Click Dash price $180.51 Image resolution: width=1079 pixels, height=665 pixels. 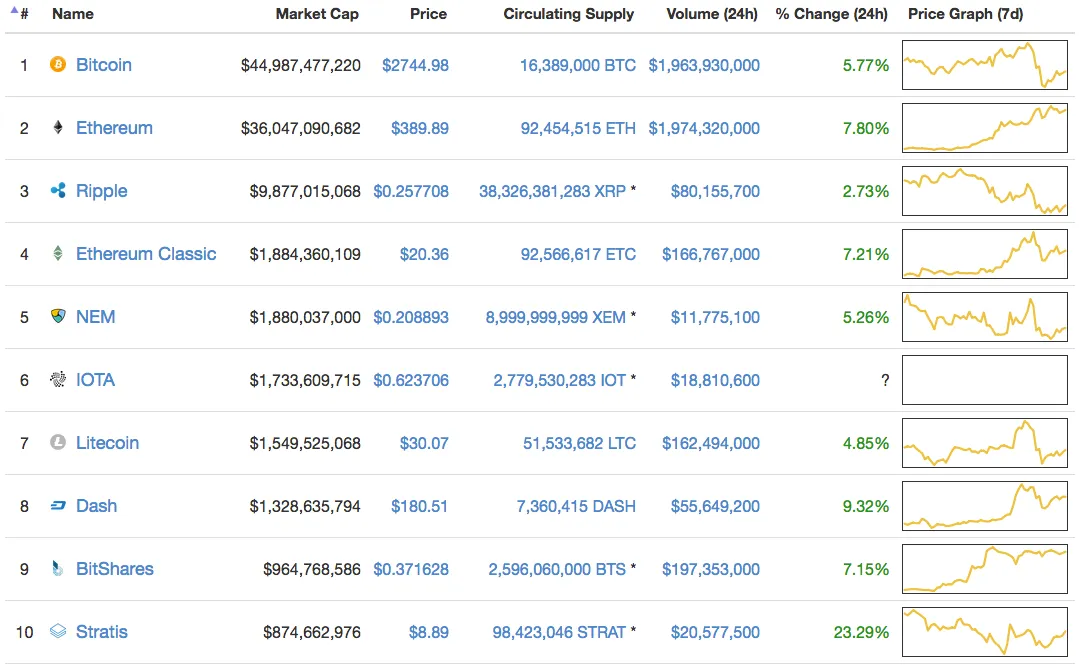click(419, 506)
